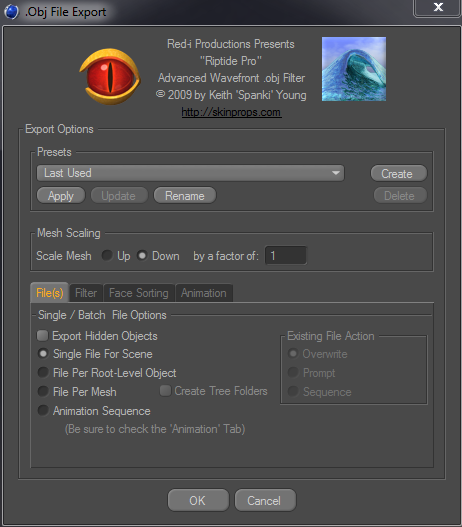Select the File Per Mesh option
Viewport: 462px width, 527px height.
click(x=43, y=391)
